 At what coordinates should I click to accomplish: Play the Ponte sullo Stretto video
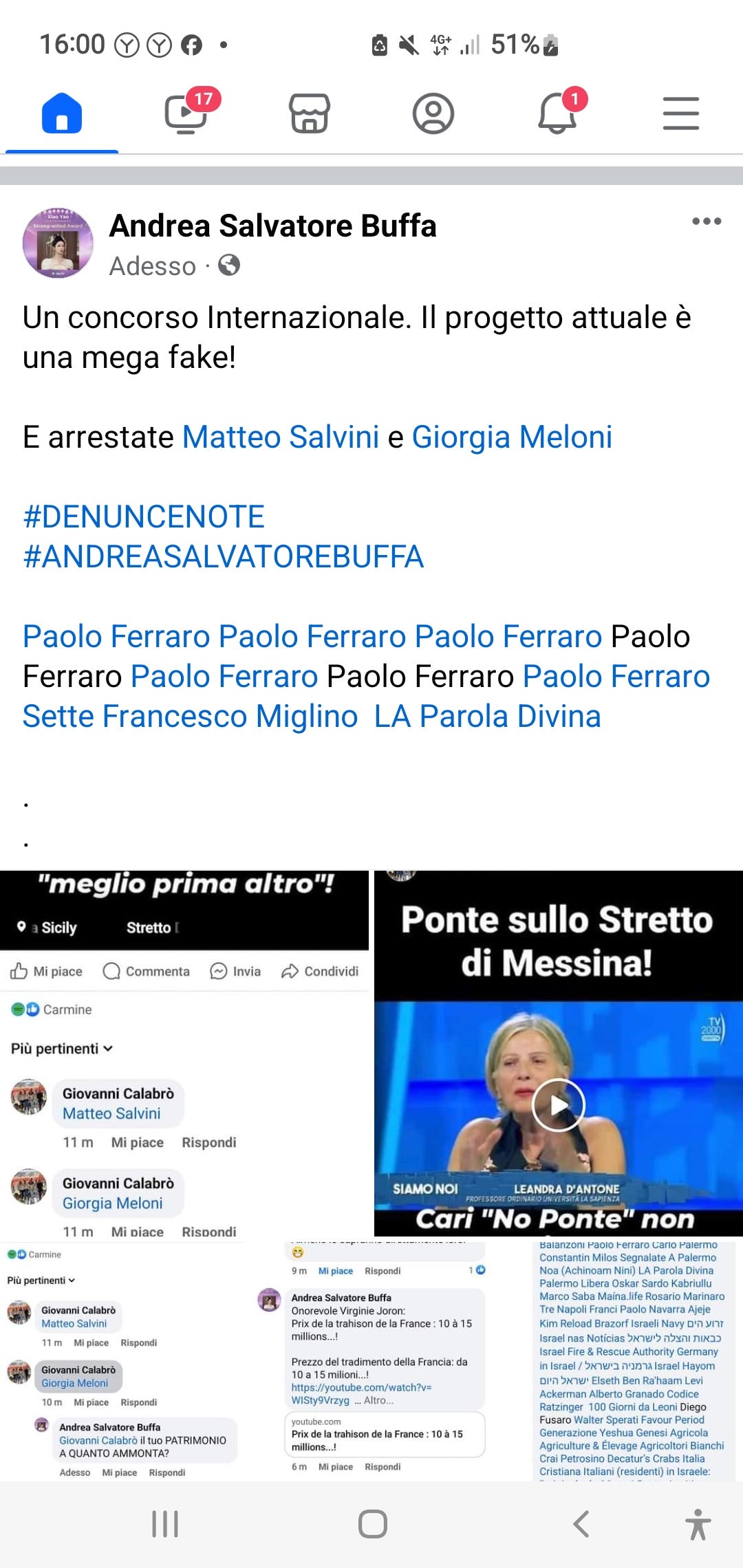[x=559, y=1105]
